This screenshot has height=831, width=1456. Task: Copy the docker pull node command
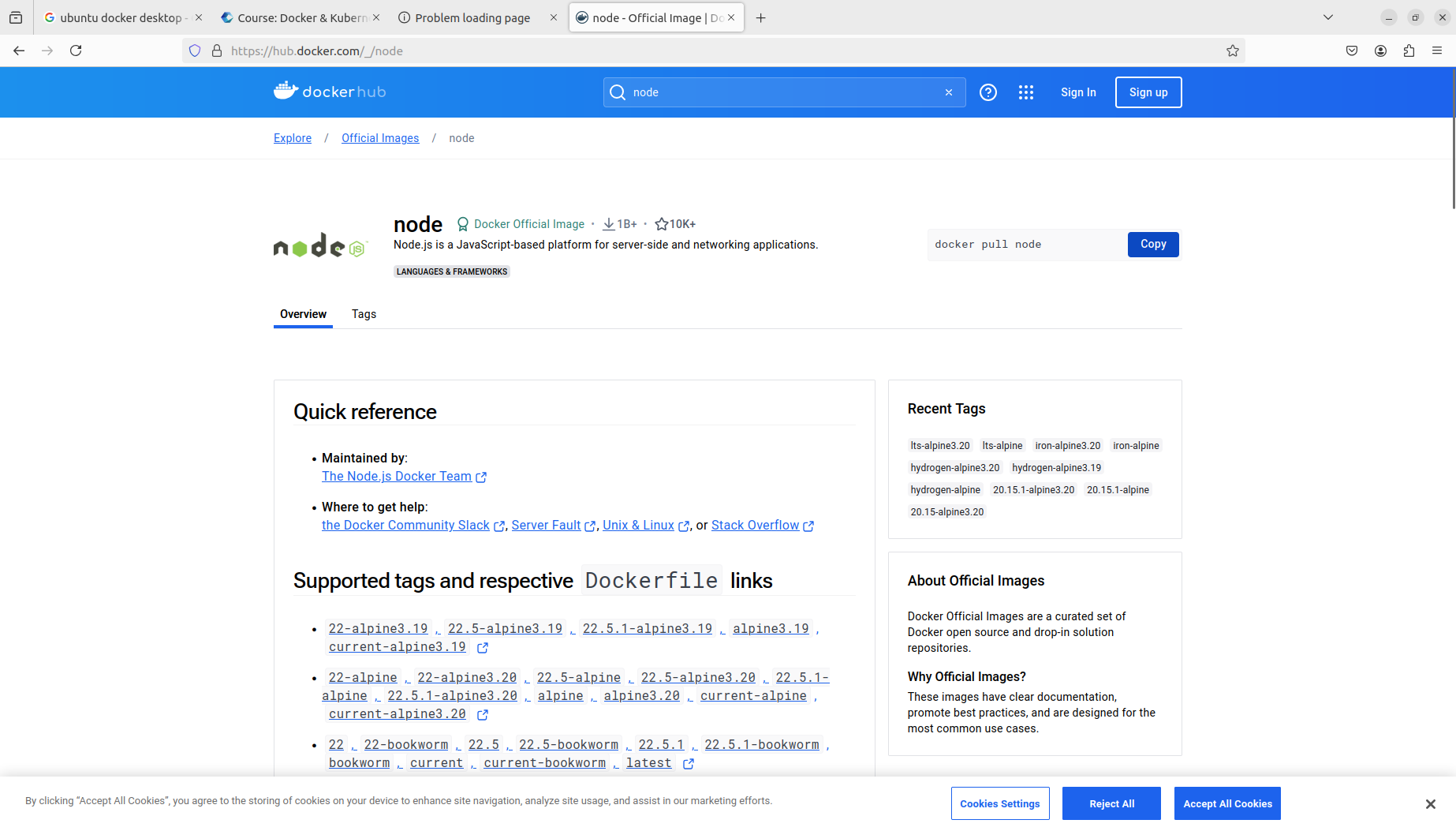(1152, 245)
